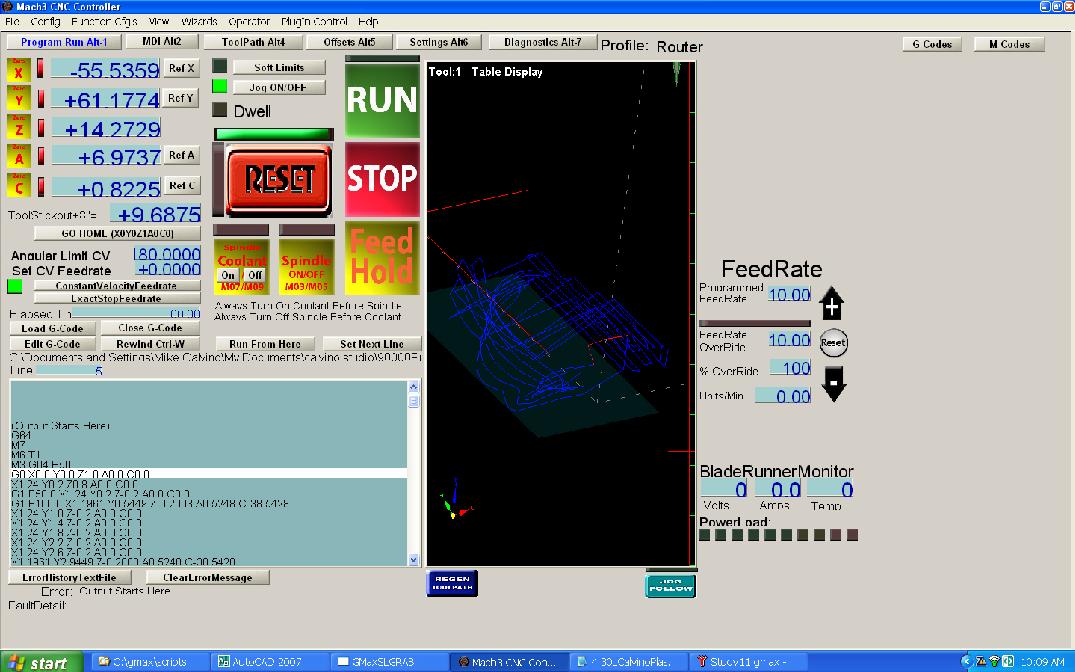Pause motion with the Feed Hold button
1075x672 pixels.
[382, 258]
